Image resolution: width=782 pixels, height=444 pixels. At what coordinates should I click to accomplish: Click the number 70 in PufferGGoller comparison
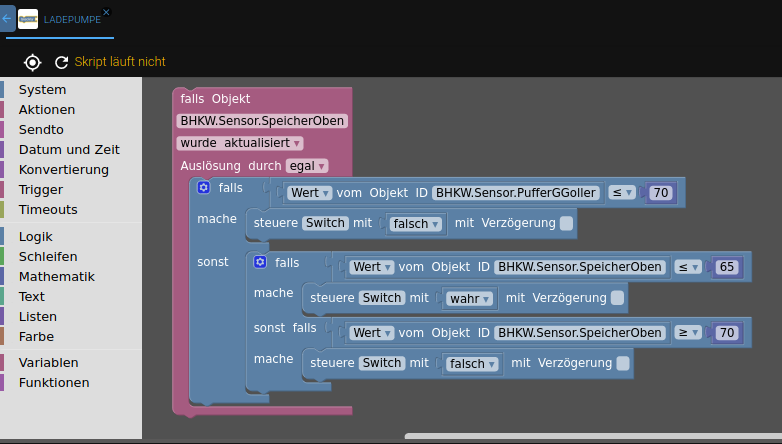(661, 193)
